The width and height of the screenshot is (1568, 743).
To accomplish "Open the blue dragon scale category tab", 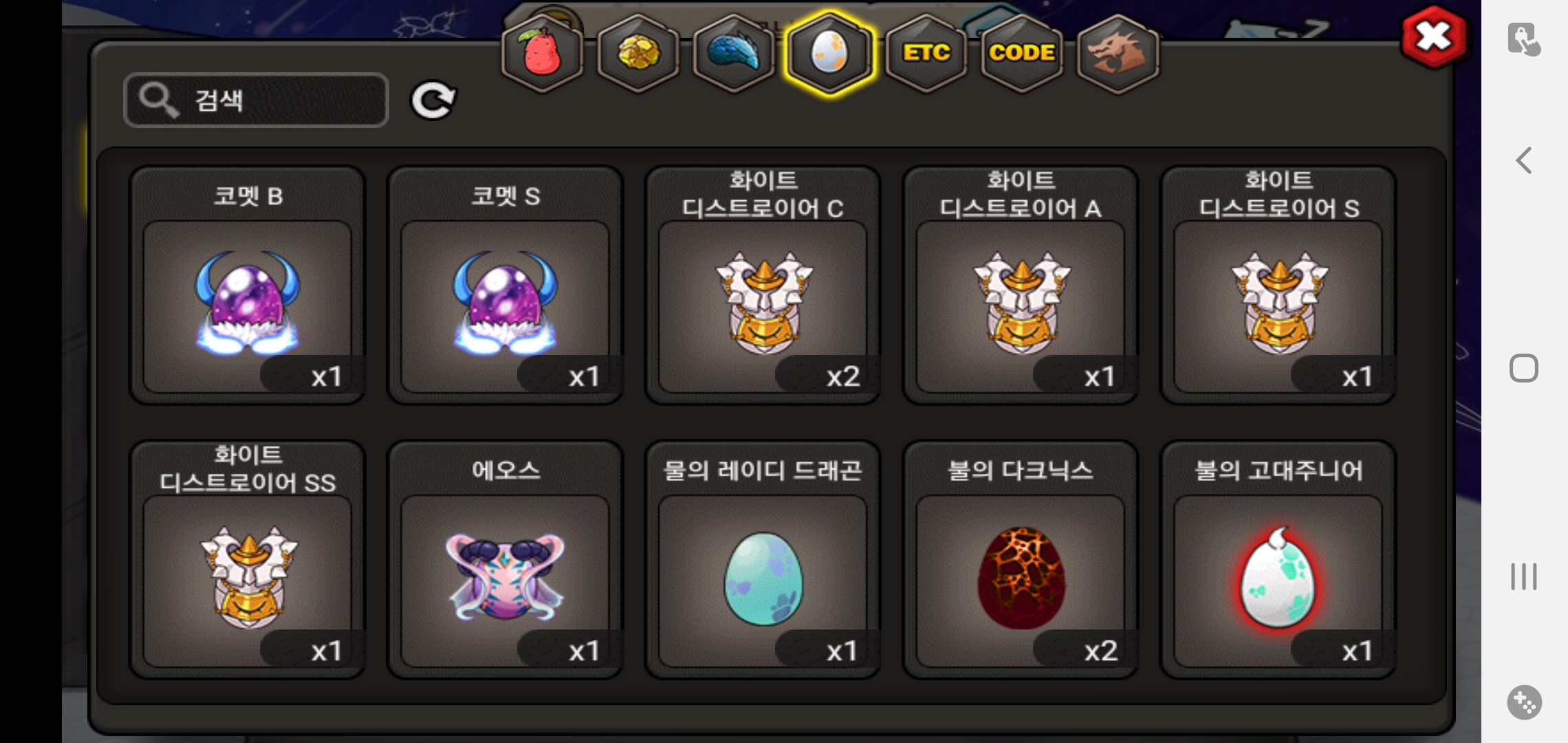I will coord(734,54).
